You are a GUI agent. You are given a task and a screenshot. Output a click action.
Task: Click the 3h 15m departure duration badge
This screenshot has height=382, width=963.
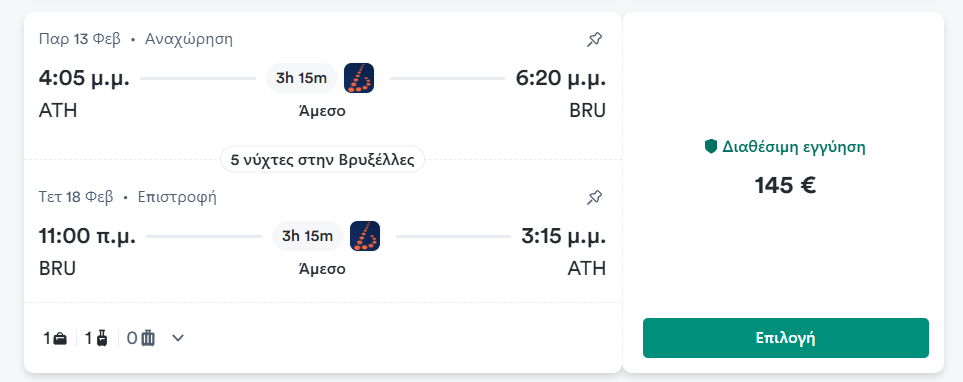click(302, 78)
